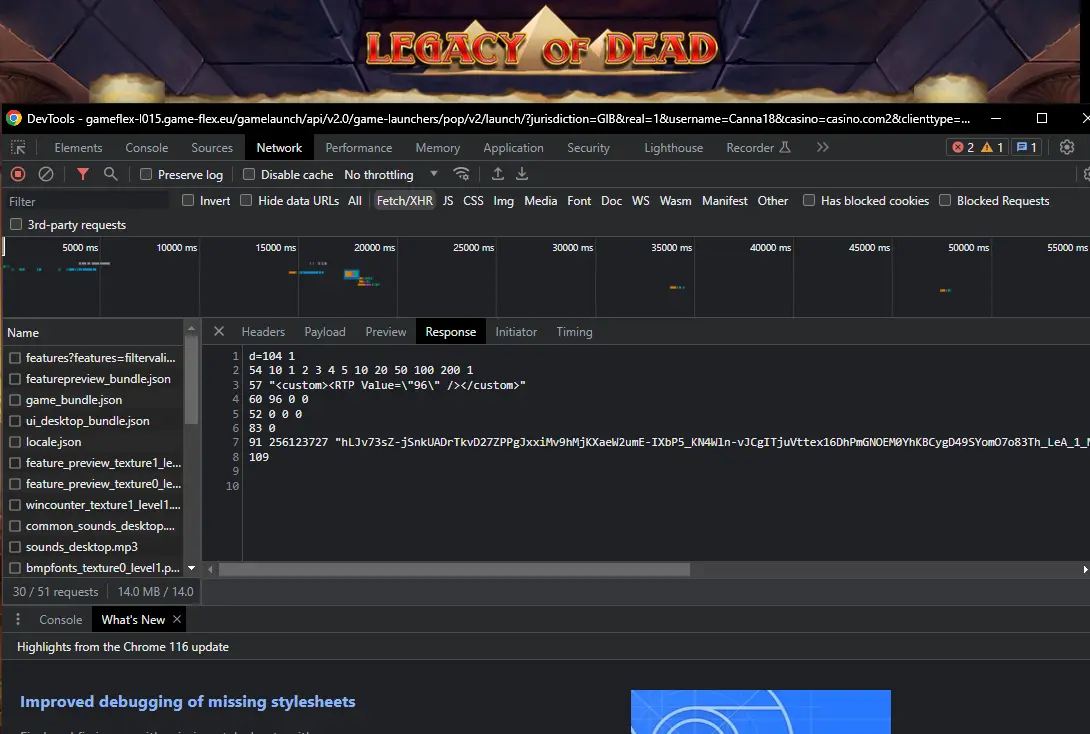Close the request details pane
The image size is (1090, 734).
click(219, 332)
